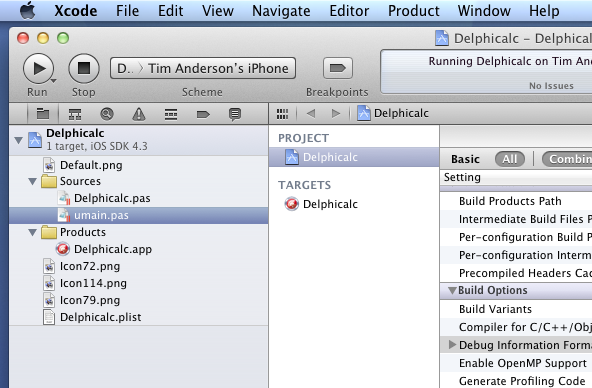Select the Delphicalc project root item
This screenshot has height=388, width=592.
(139, 140)
